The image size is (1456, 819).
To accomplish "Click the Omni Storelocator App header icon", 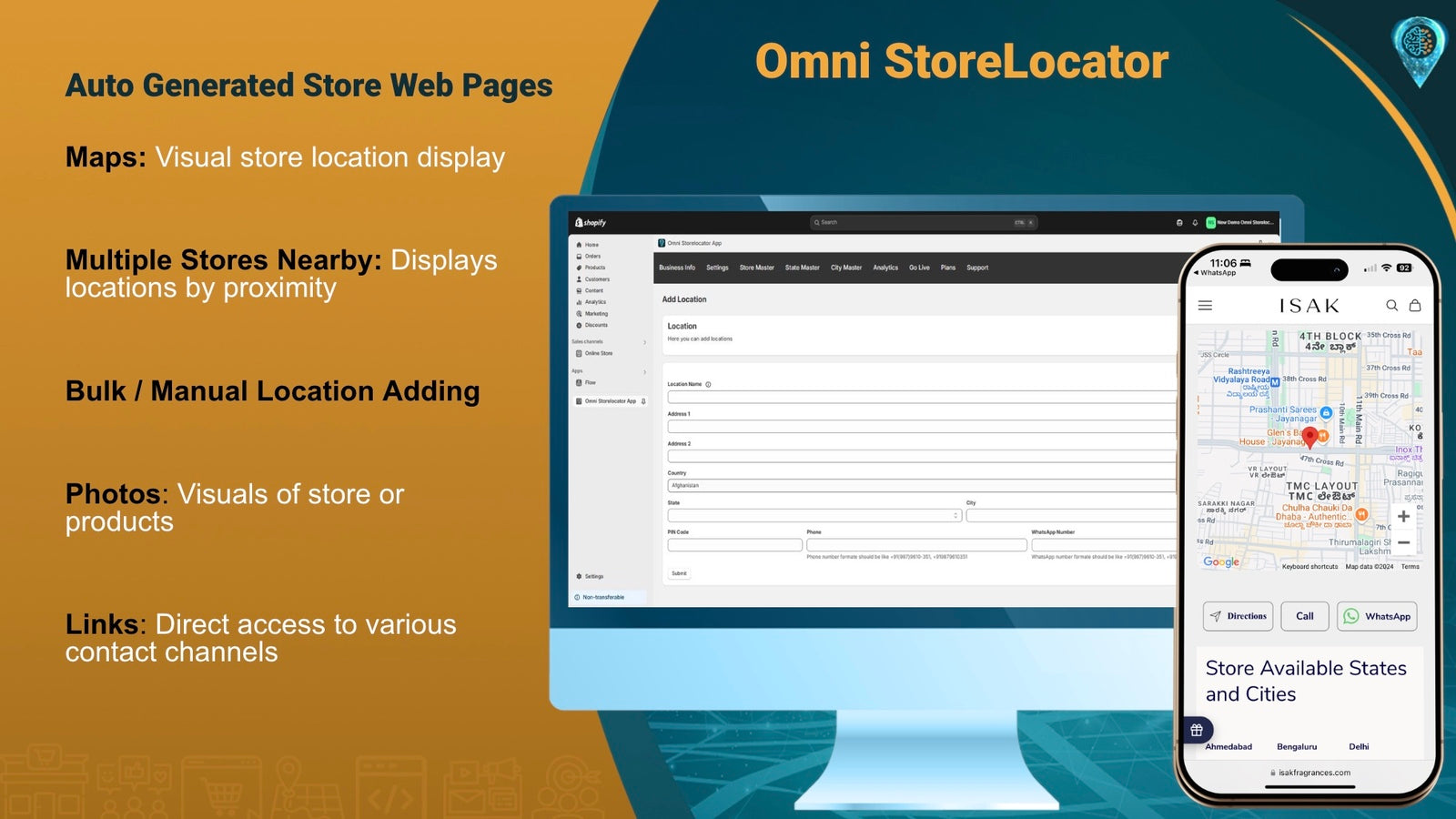I will click(x=662, y=243).
